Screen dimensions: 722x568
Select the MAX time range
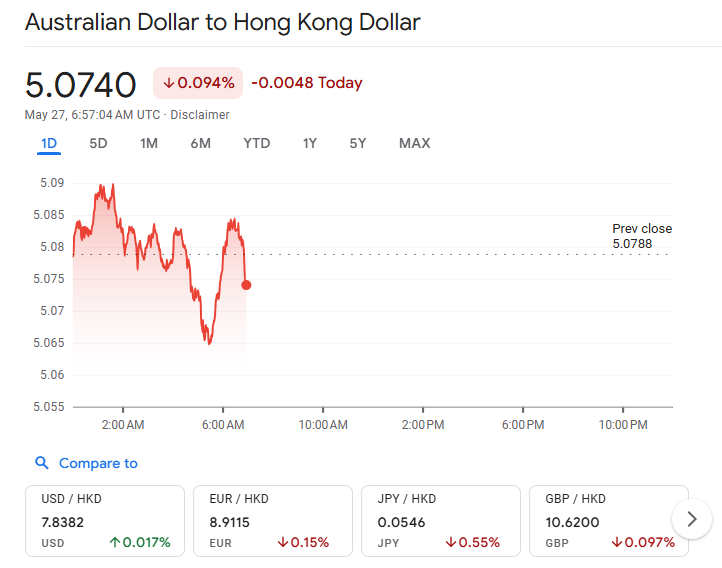click(414, 143)
